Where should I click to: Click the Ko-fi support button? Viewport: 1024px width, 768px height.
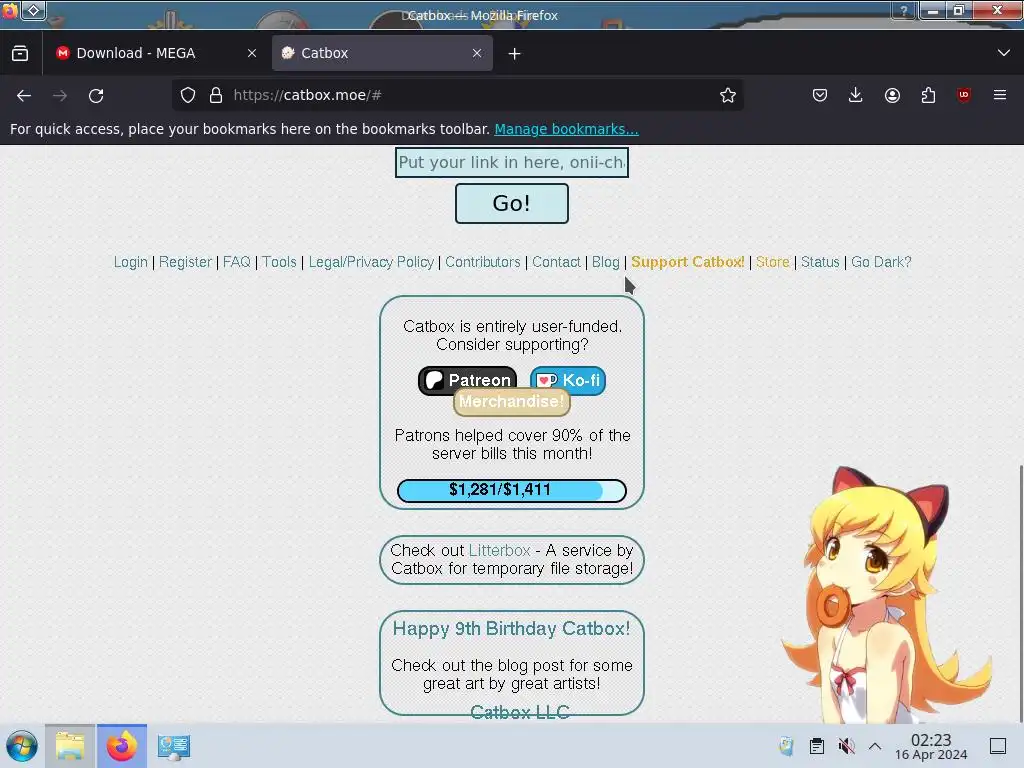click(568, 379)
